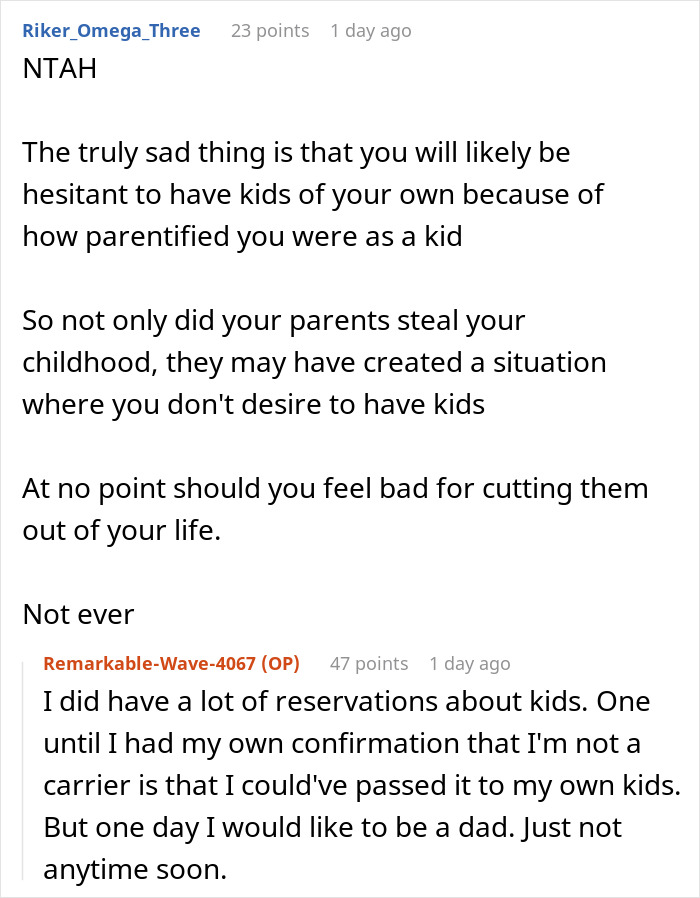Open Riker_Omega_Three's user profile

tap(111, 31)
